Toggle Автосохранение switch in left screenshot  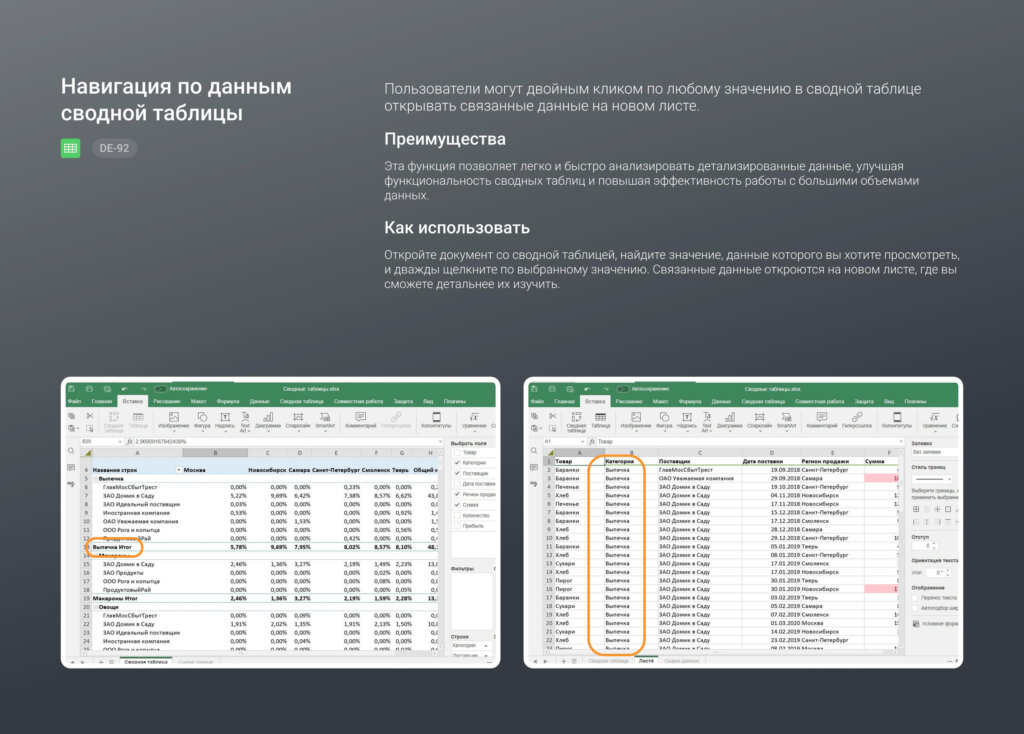click(160, 387)
